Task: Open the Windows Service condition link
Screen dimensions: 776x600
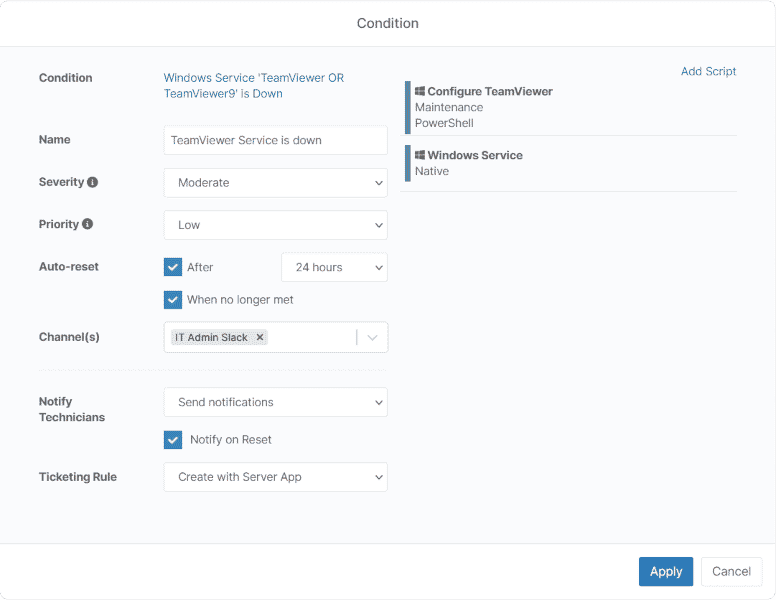Action: click(x=253, y=86)
